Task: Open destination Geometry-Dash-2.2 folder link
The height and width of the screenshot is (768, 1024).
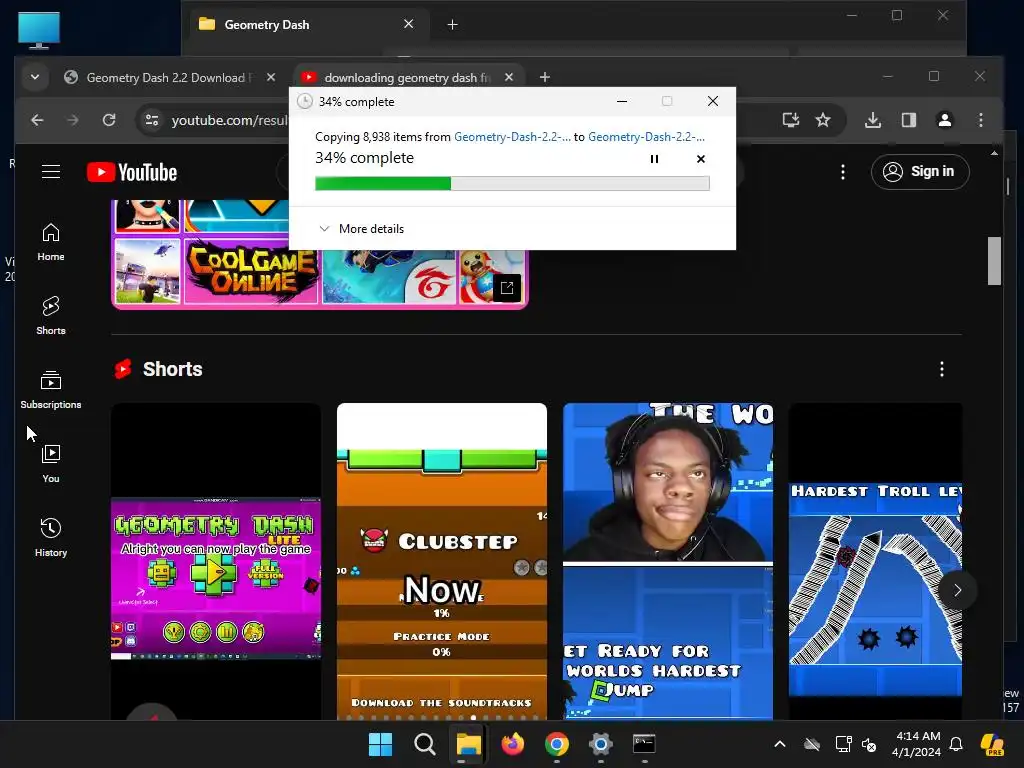Action: click(x=646, y=136)
